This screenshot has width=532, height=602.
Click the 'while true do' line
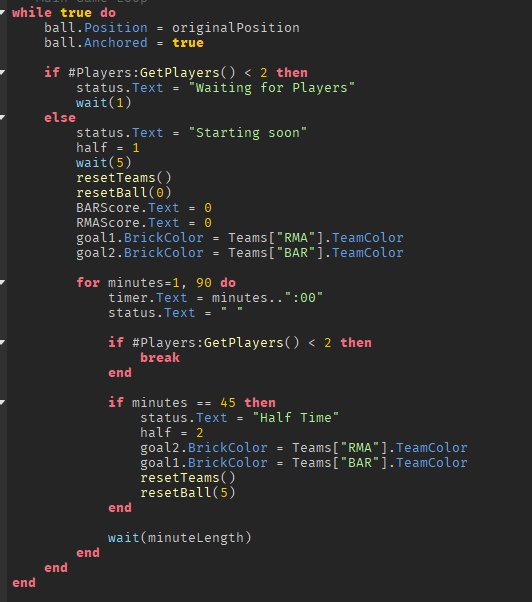[64, 13]
